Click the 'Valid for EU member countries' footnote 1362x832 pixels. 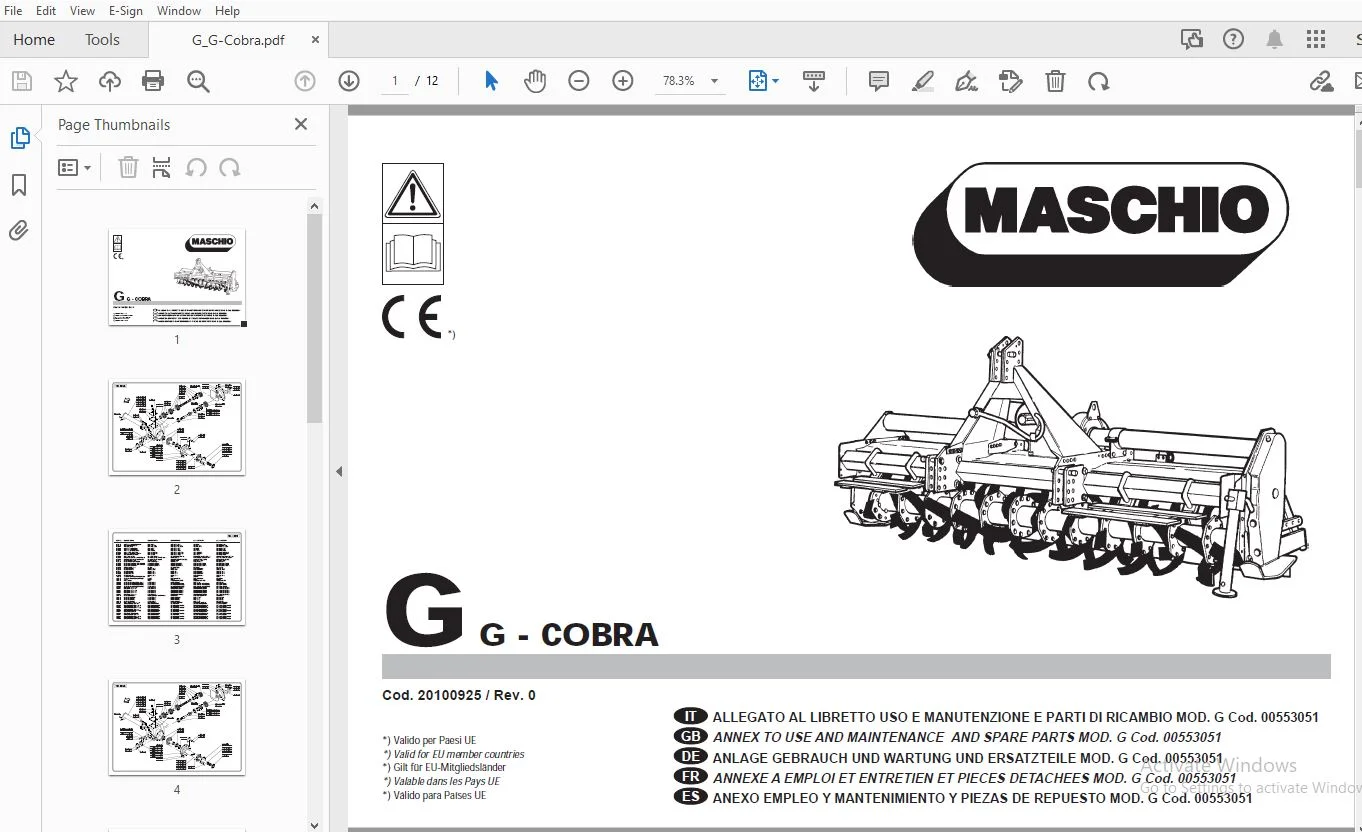pyautogui.click(x=454, y=754)
